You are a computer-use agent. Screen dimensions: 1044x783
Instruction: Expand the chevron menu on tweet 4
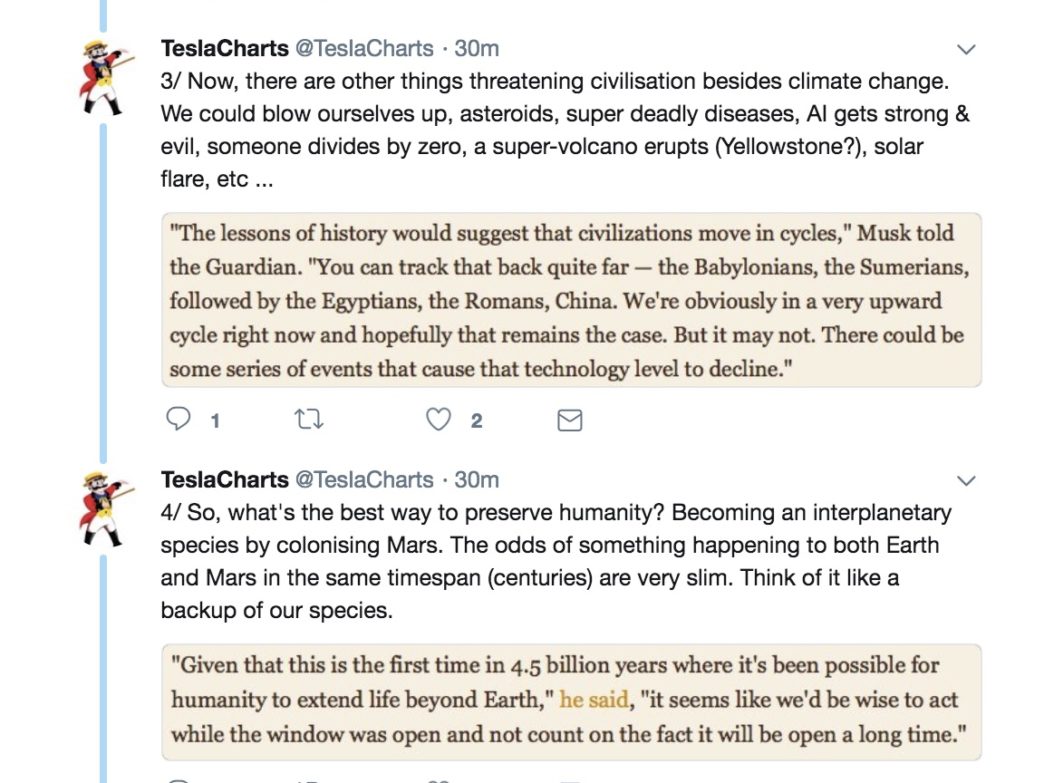pyautogui.click(x=965, y=481)
